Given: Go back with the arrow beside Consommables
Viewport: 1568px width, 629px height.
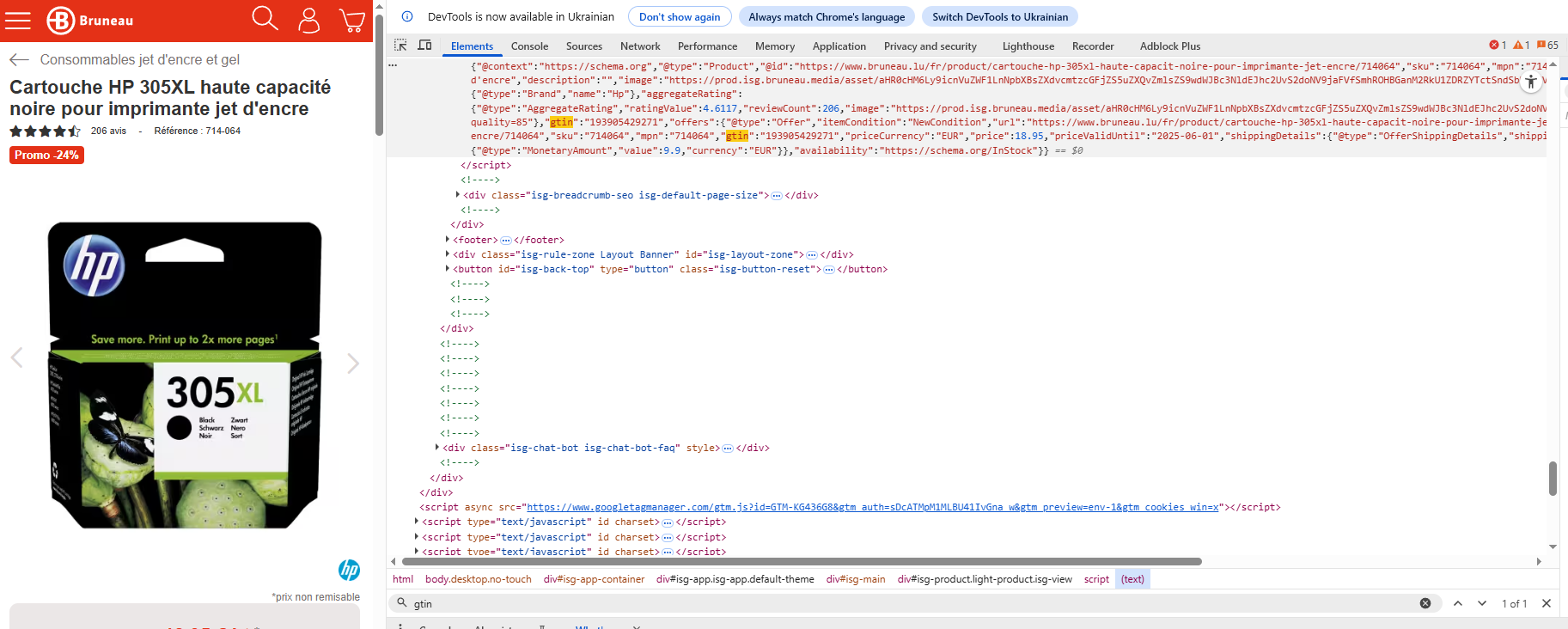Looking at the screenshot, I should [x=19, y=59].
